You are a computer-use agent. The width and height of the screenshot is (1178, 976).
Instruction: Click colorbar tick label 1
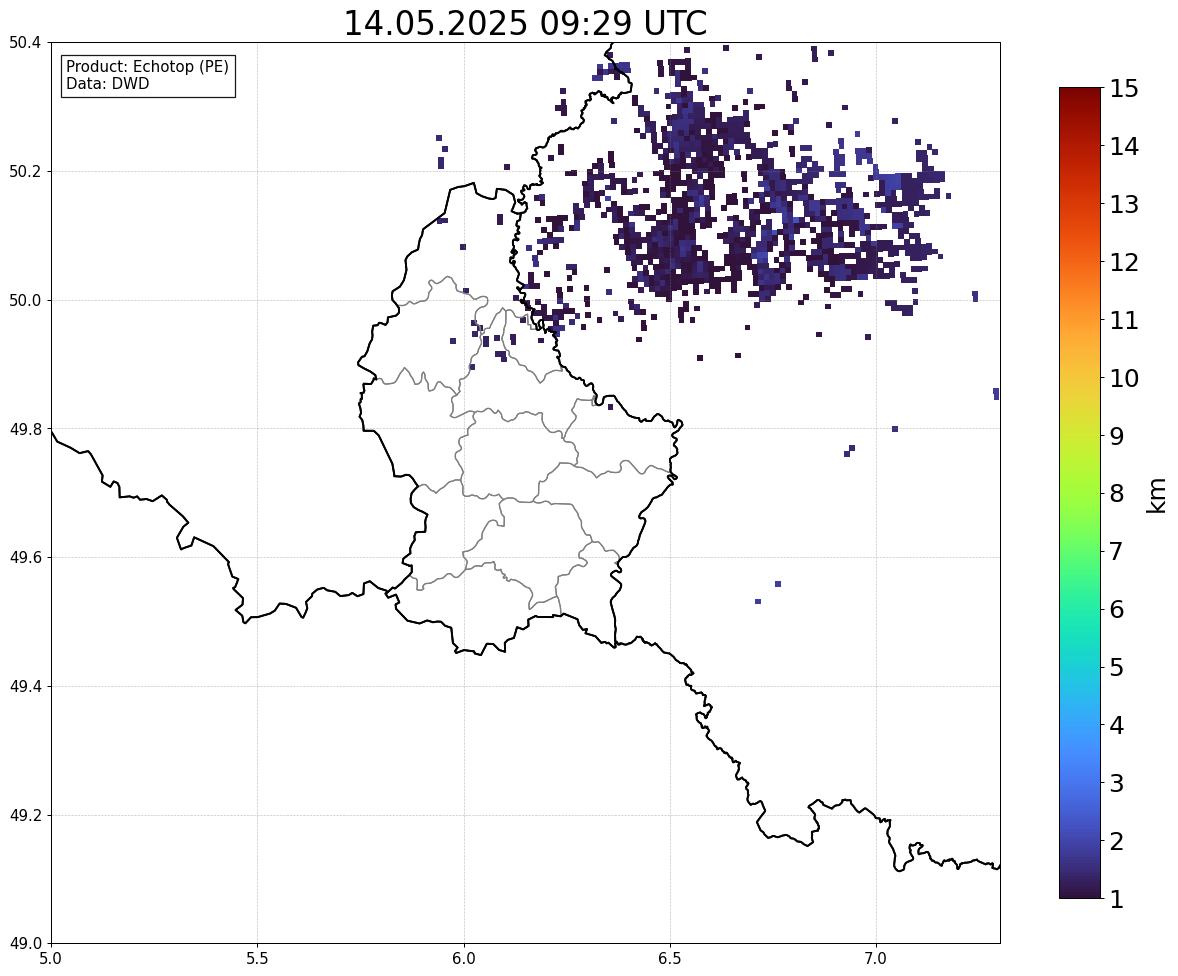(1116, 899)
